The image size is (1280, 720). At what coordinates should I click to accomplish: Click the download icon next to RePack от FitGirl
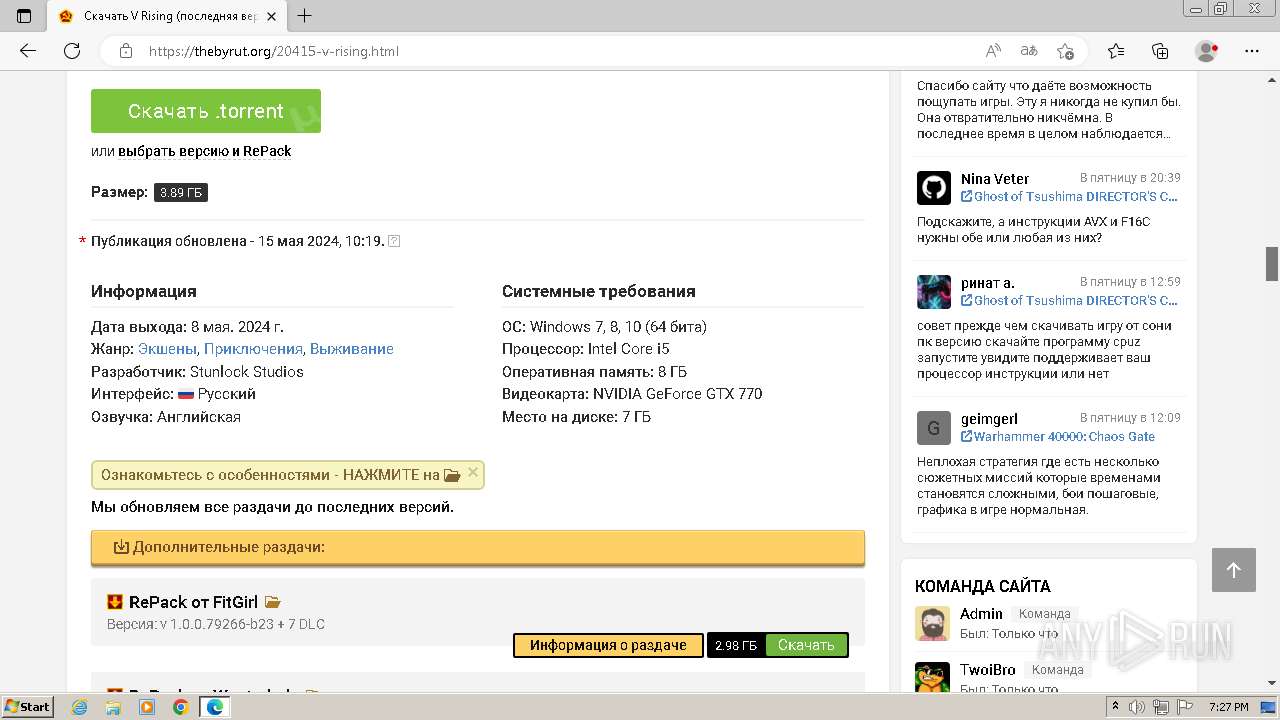pos(115,602)
